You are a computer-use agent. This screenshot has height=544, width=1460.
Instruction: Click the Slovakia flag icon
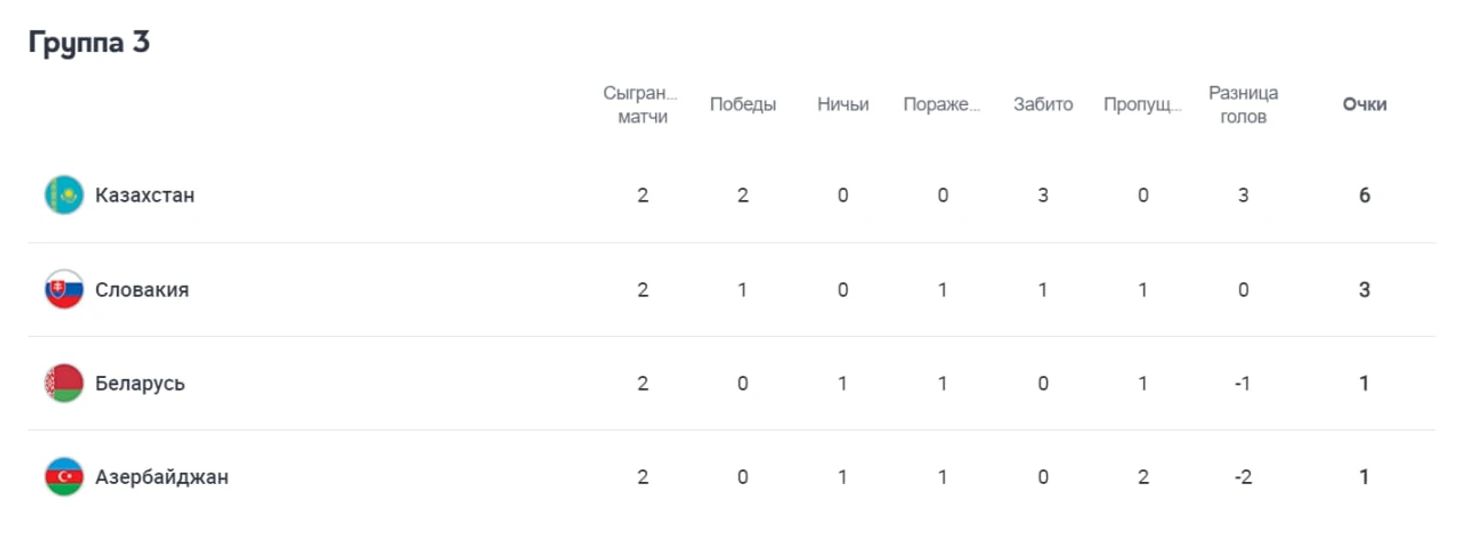click(64, 289)
